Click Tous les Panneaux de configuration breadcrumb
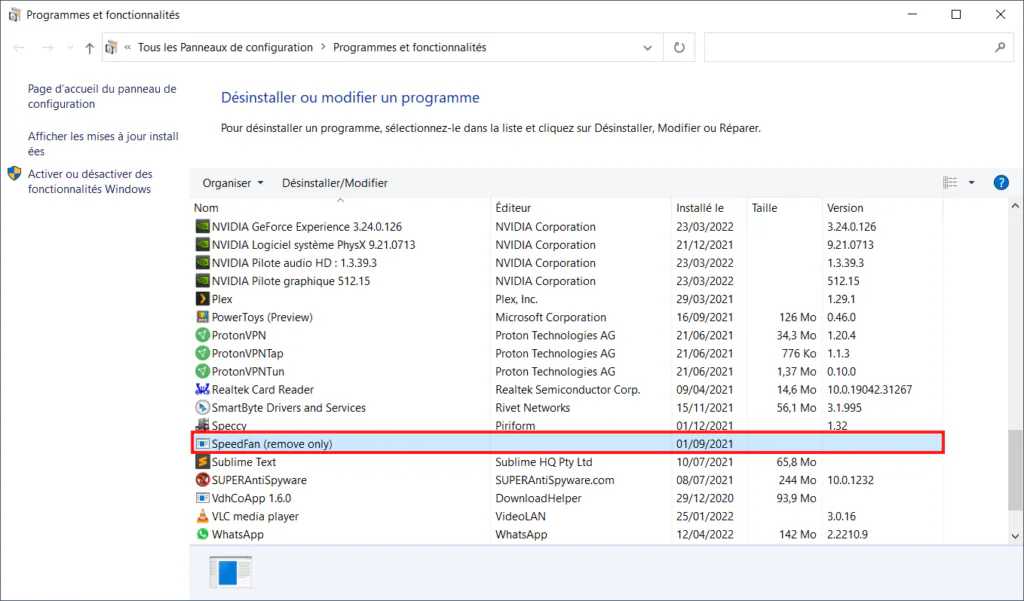The height and width of the screenshot is (601, 1024). click(225, 47)
